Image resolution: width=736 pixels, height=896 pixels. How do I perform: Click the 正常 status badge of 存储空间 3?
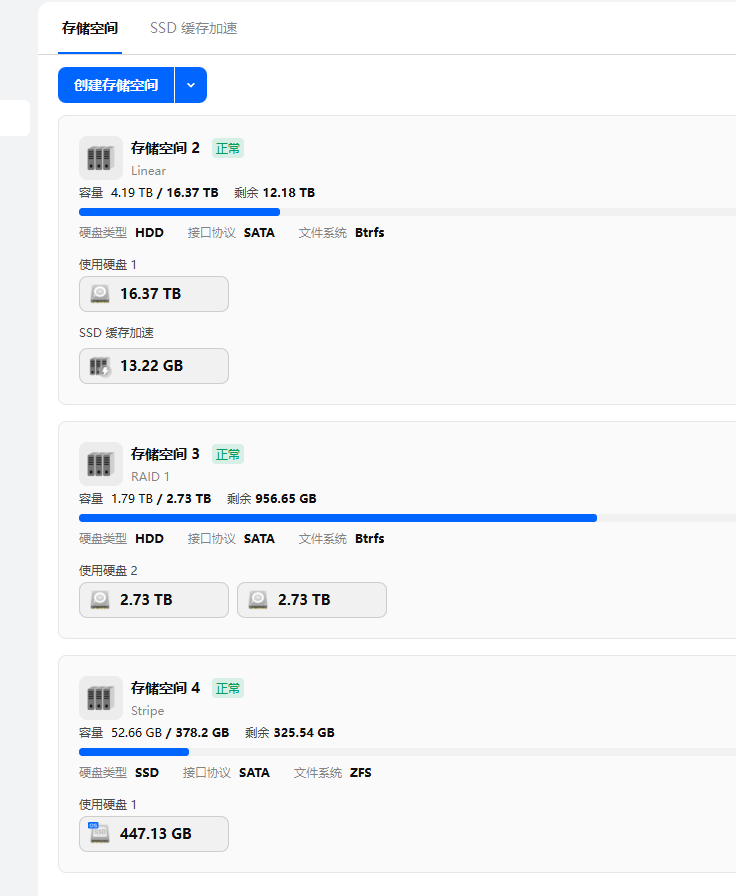[x=228, y=454]
